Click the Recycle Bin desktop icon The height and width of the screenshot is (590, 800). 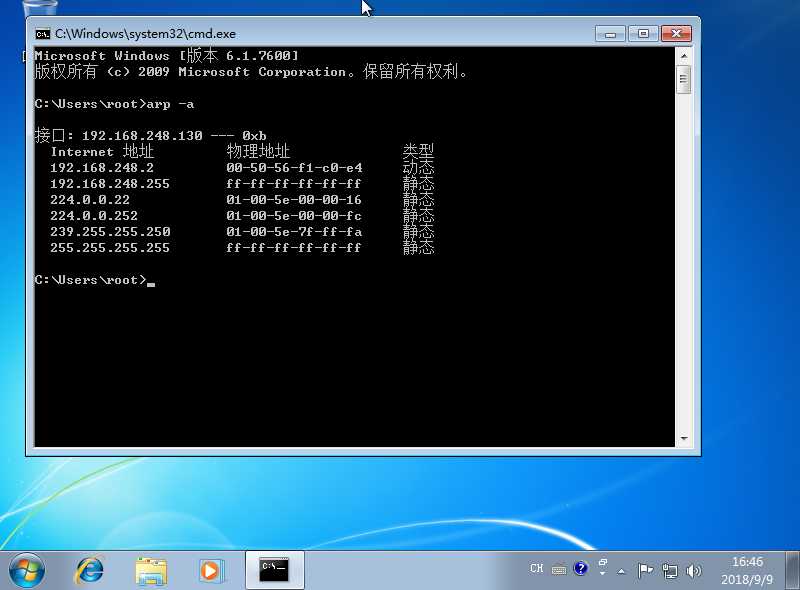40,6
